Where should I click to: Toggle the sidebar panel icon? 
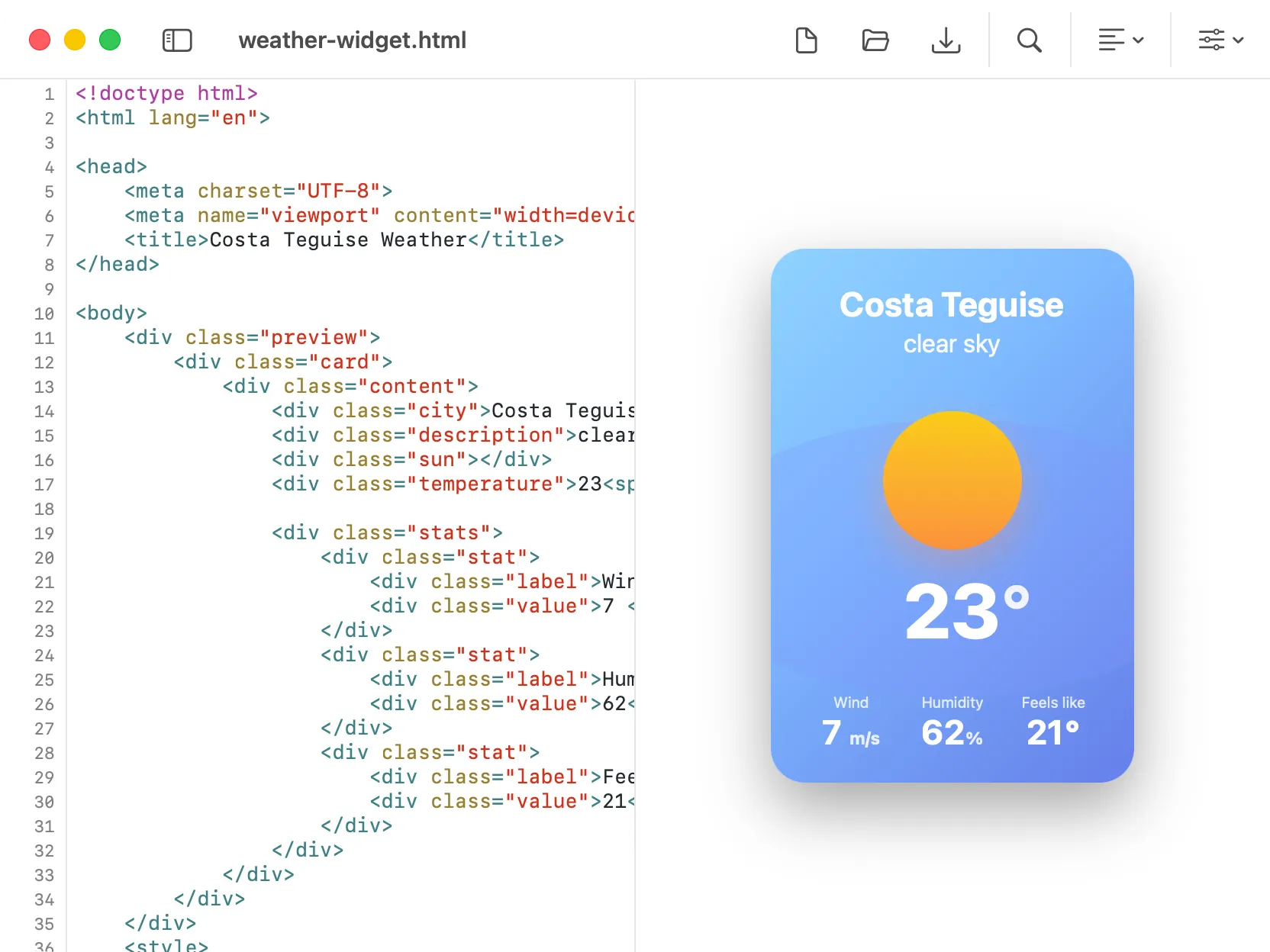coord(177,40)
